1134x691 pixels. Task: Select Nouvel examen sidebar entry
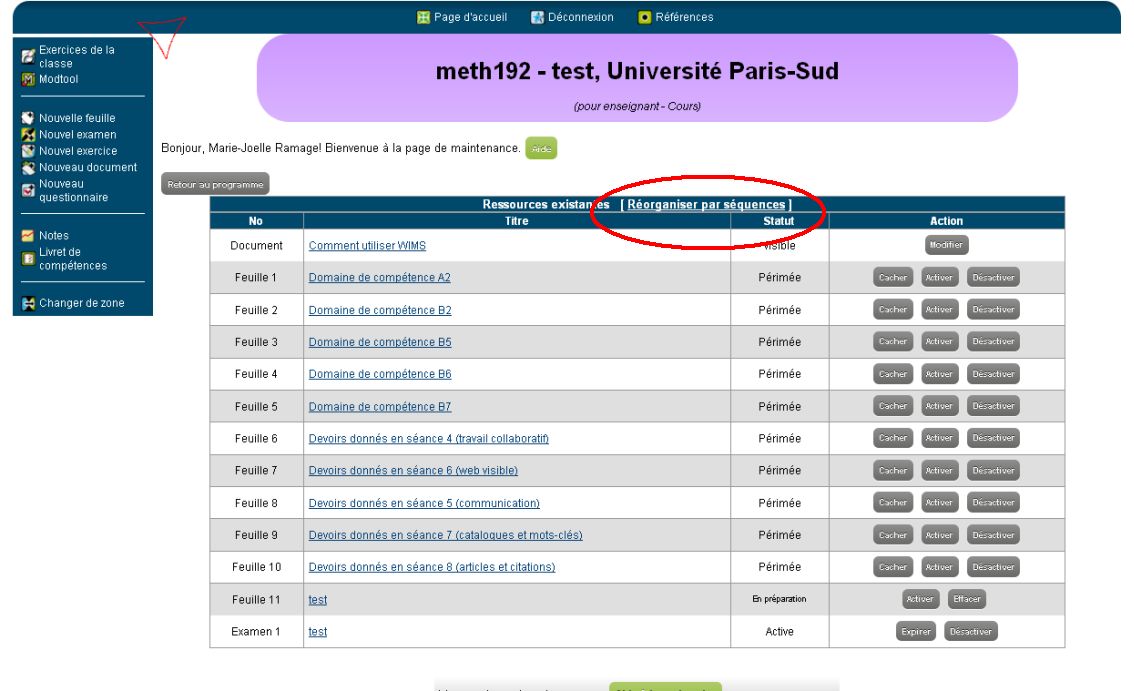[77, 135]
